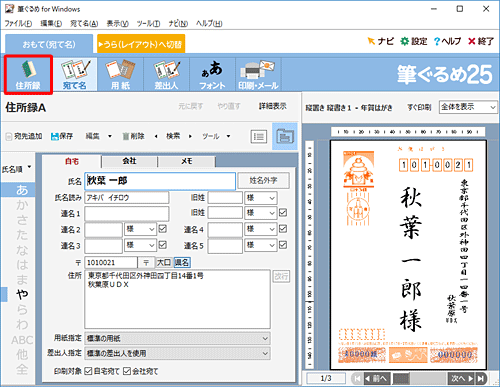Open 連名5 honorific 様 dropdown
Screen dimensions: 500x387
coord(261,246)
